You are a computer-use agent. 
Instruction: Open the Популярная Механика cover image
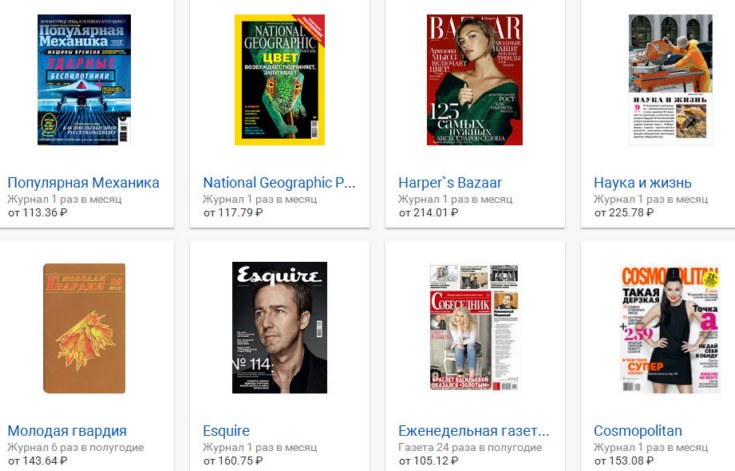click(x=84, y=80)
